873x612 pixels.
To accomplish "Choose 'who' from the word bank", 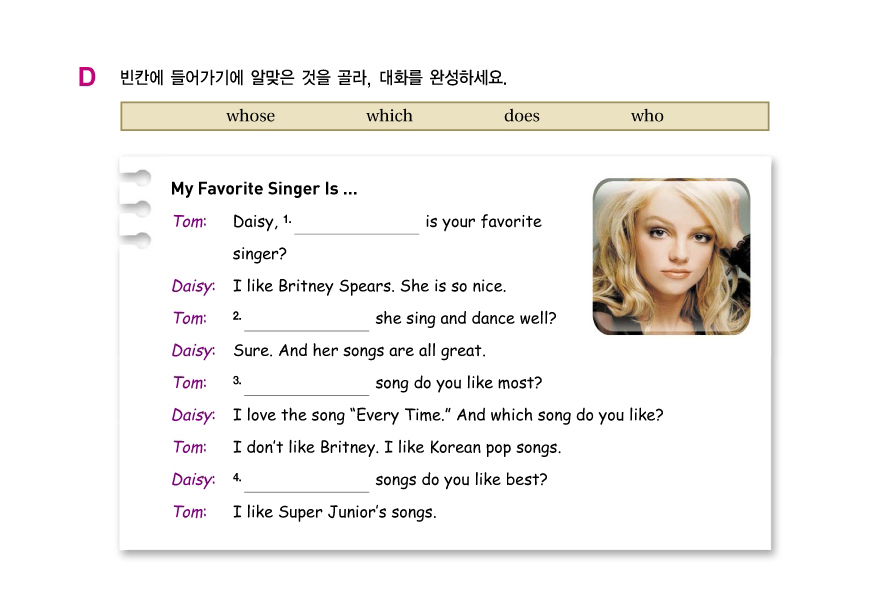I will [x=647, y=116].
